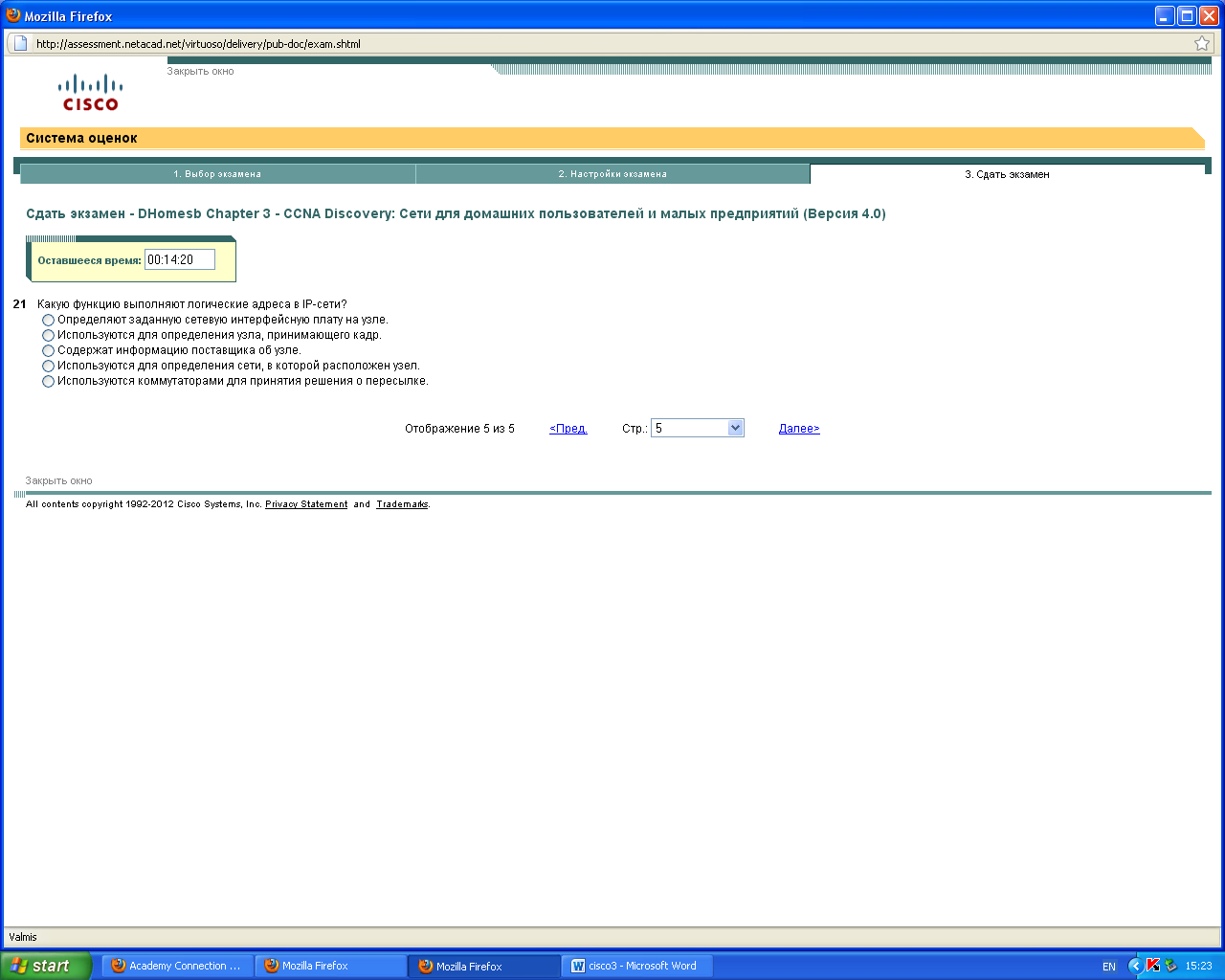This screenshot has height=980, width=1225.
Task: Click the remaining time field
Action: point(180,259)
